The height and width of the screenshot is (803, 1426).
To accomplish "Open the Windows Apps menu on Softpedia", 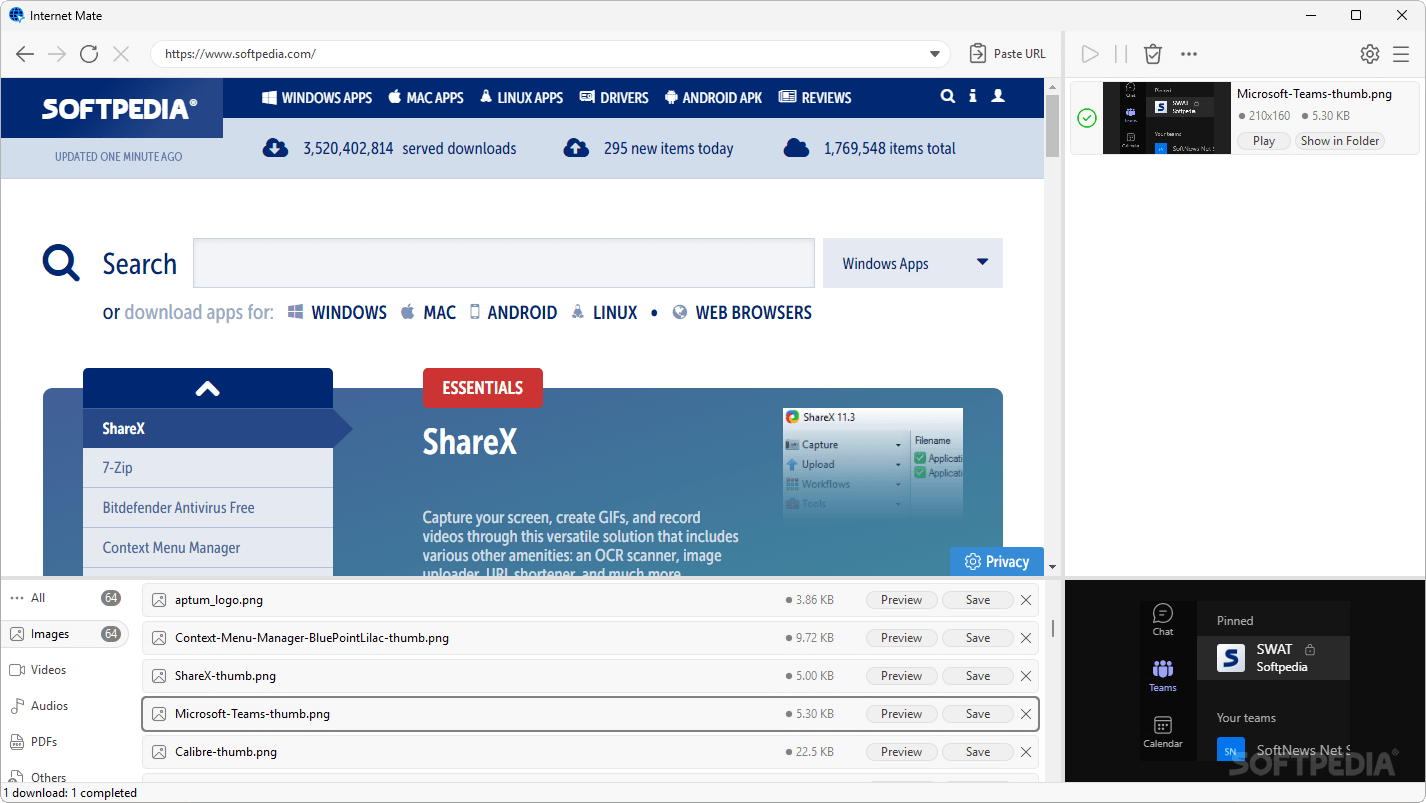I will coord(317,98).
